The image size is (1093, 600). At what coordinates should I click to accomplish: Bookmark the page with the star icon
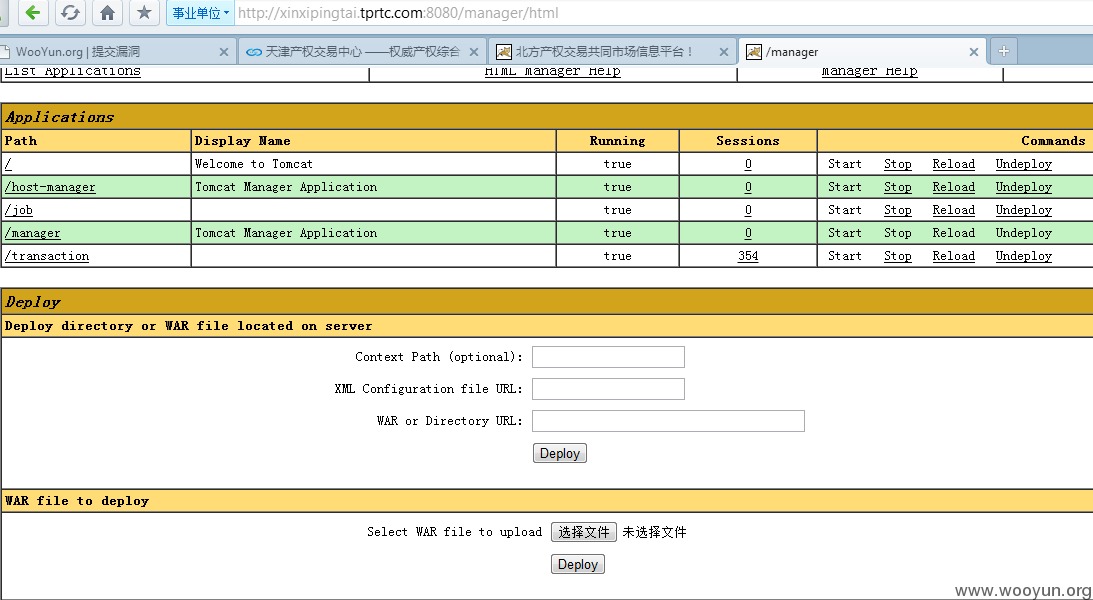pyautogui.click(x=144, y=13)
